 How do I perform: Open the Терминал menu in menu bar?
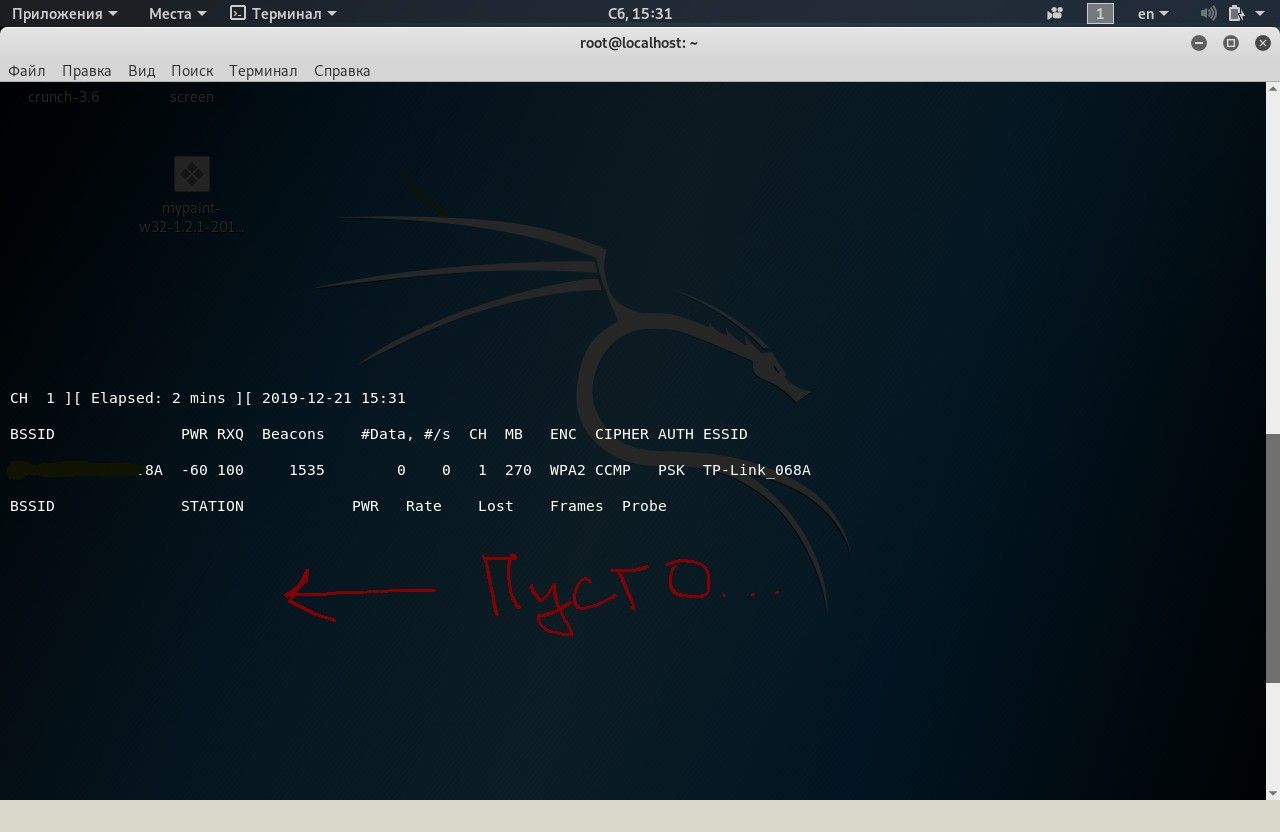263,71
